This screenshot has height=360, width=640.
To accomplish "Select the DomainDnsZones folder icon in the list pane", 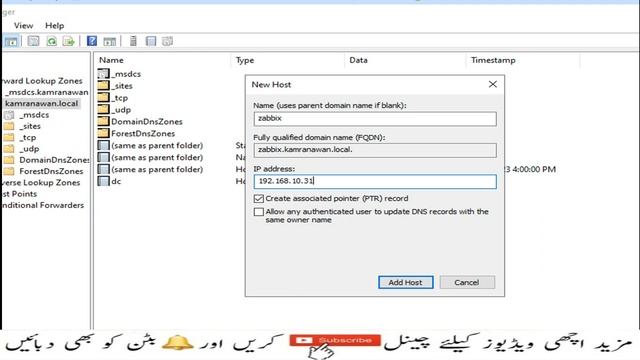I will 103,121.
